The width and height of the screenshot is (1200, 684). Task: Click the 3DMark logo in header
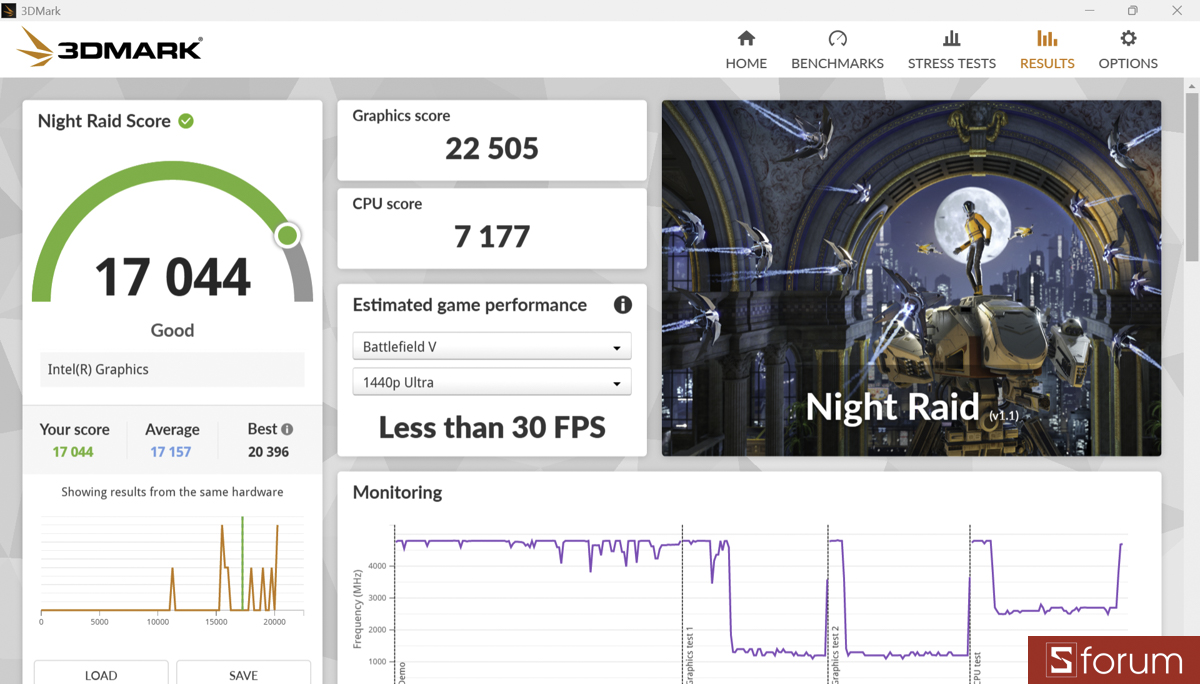pyautogui.click(x=110, y=48)
